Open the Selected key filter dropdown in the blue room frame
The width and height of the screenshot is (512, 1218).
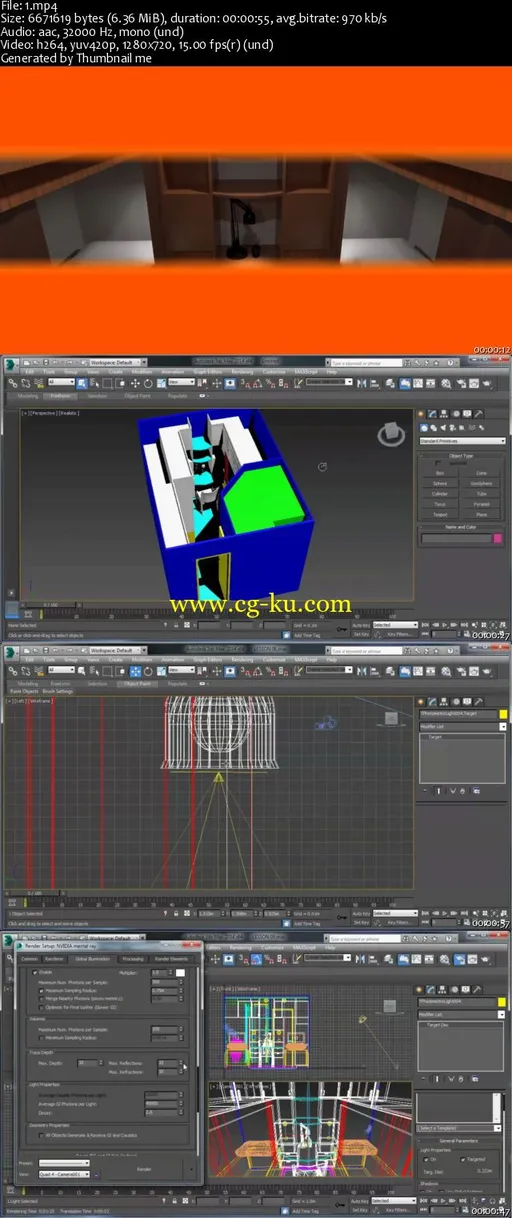395,624
